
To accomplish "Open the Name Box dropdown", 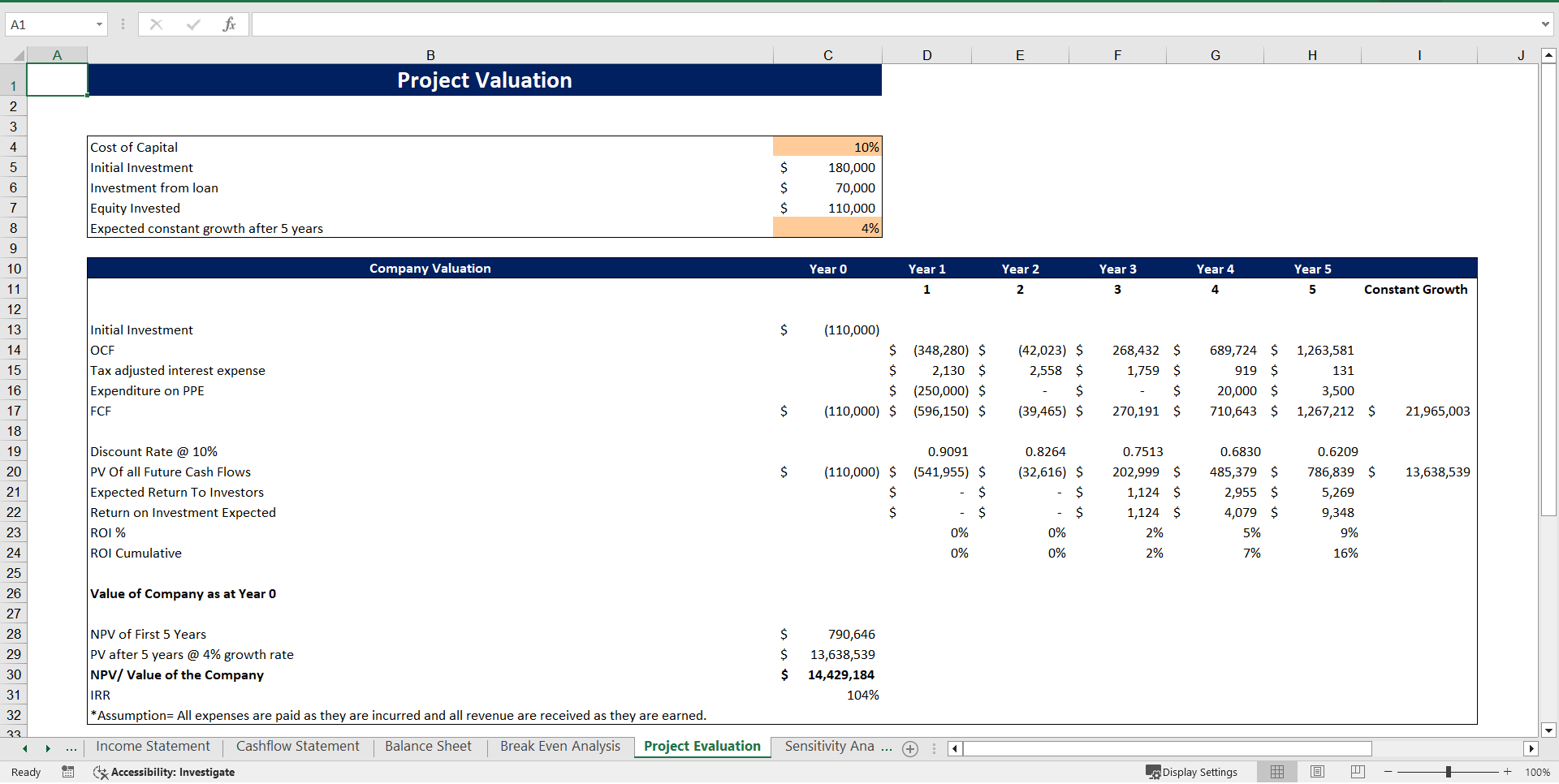I will pyautogui.click(x=99, y=24).
